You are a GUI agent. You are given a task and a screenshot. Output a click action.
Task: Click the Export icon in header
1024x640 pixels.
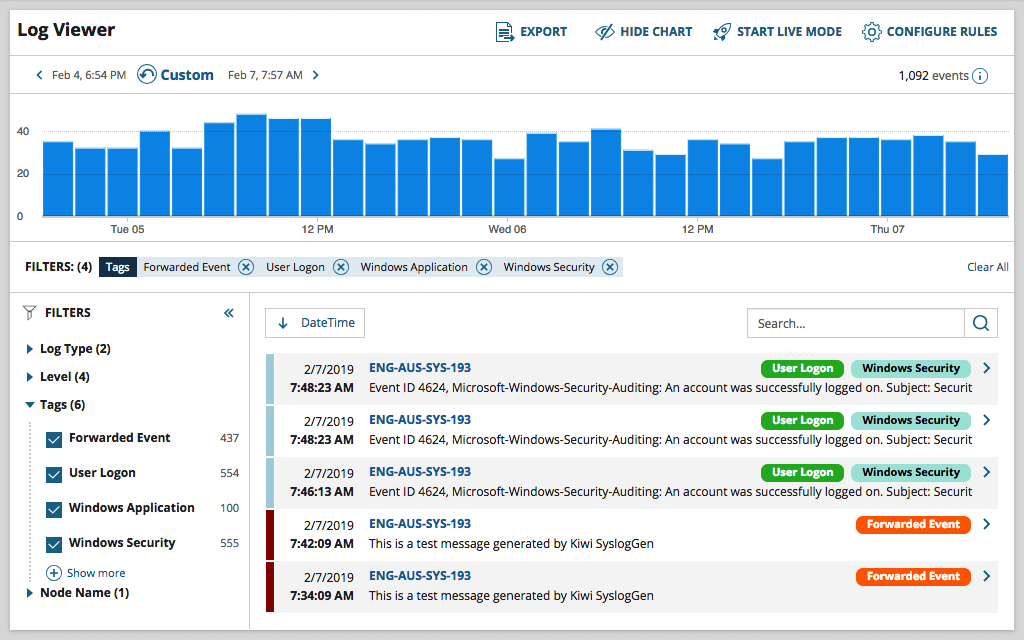505,32
